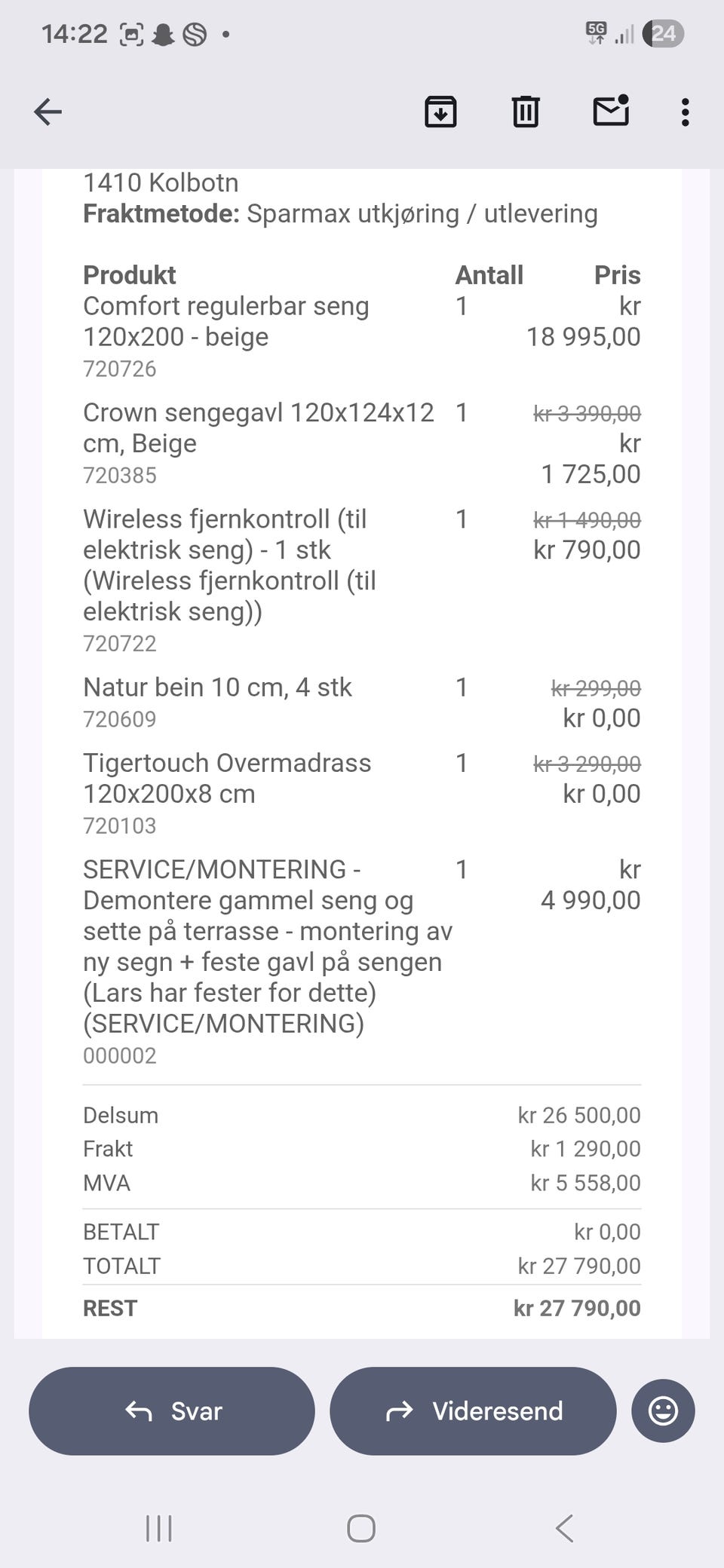Tap the REST amount kr 27 790,00
The width and height of the screenshot is (724, 1568).
tap(577, 1308)
